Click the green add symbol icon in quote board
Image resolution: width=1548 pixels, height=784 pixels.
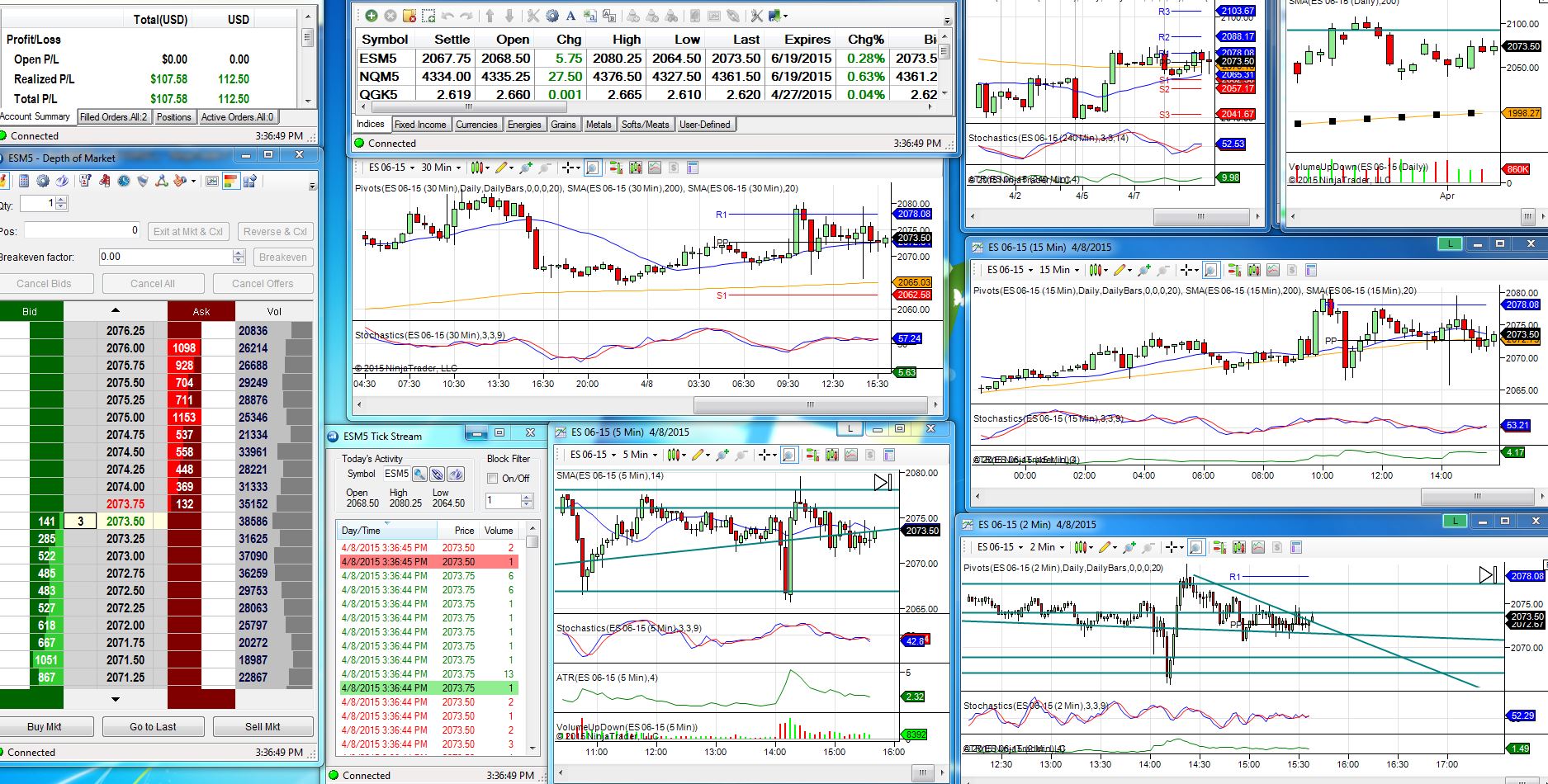click(x=372, y=16)
